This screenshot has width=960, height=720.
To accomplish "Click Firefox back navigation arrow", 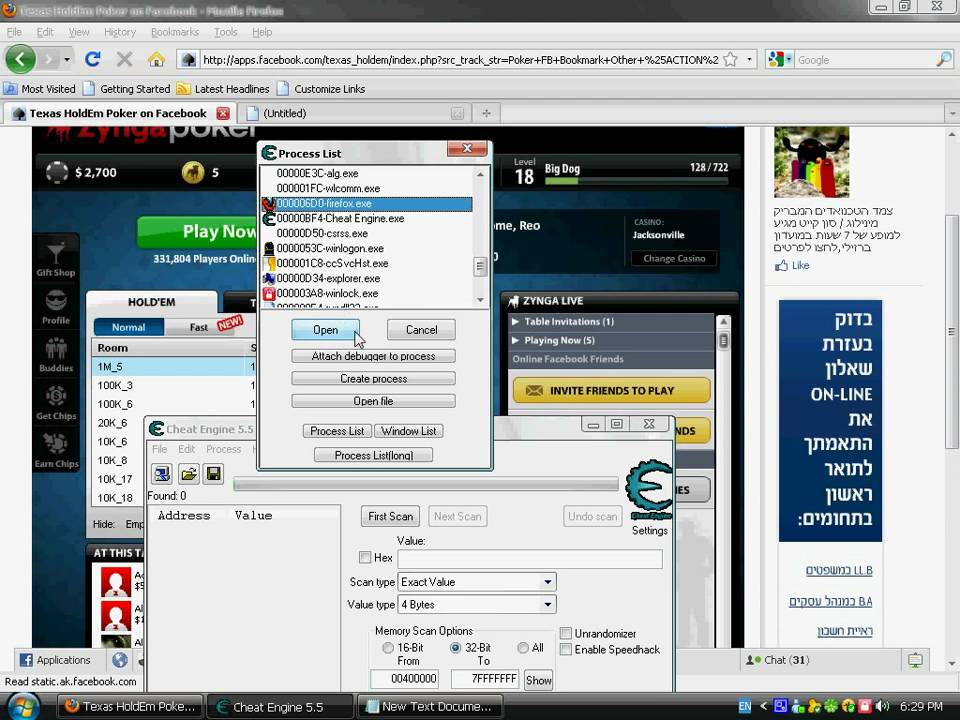I will coord(21,59).
